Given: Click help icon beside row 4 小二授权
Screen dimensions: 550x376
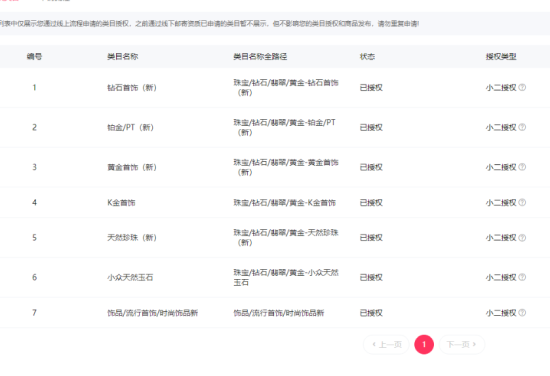Looking at the screenshot, I should tap(522, 202).
